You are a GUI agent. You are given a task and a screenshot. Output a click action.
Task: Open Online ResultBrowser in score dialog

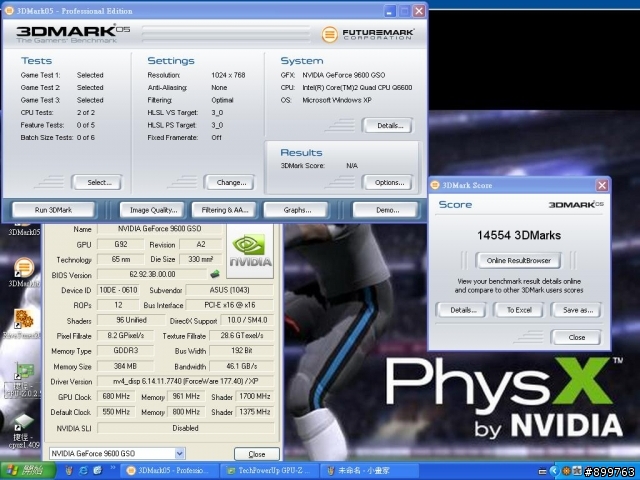[518, 260]
